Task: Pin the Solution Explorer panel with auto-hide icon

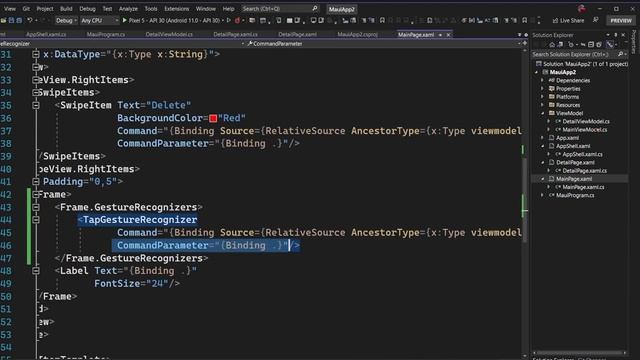Action: click(x=616, y=35)
